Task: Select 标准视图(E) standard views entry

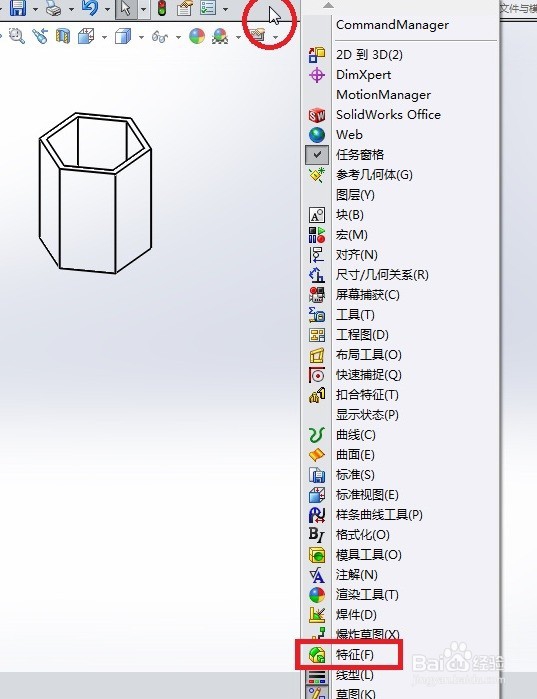Action: pos(401,495)
